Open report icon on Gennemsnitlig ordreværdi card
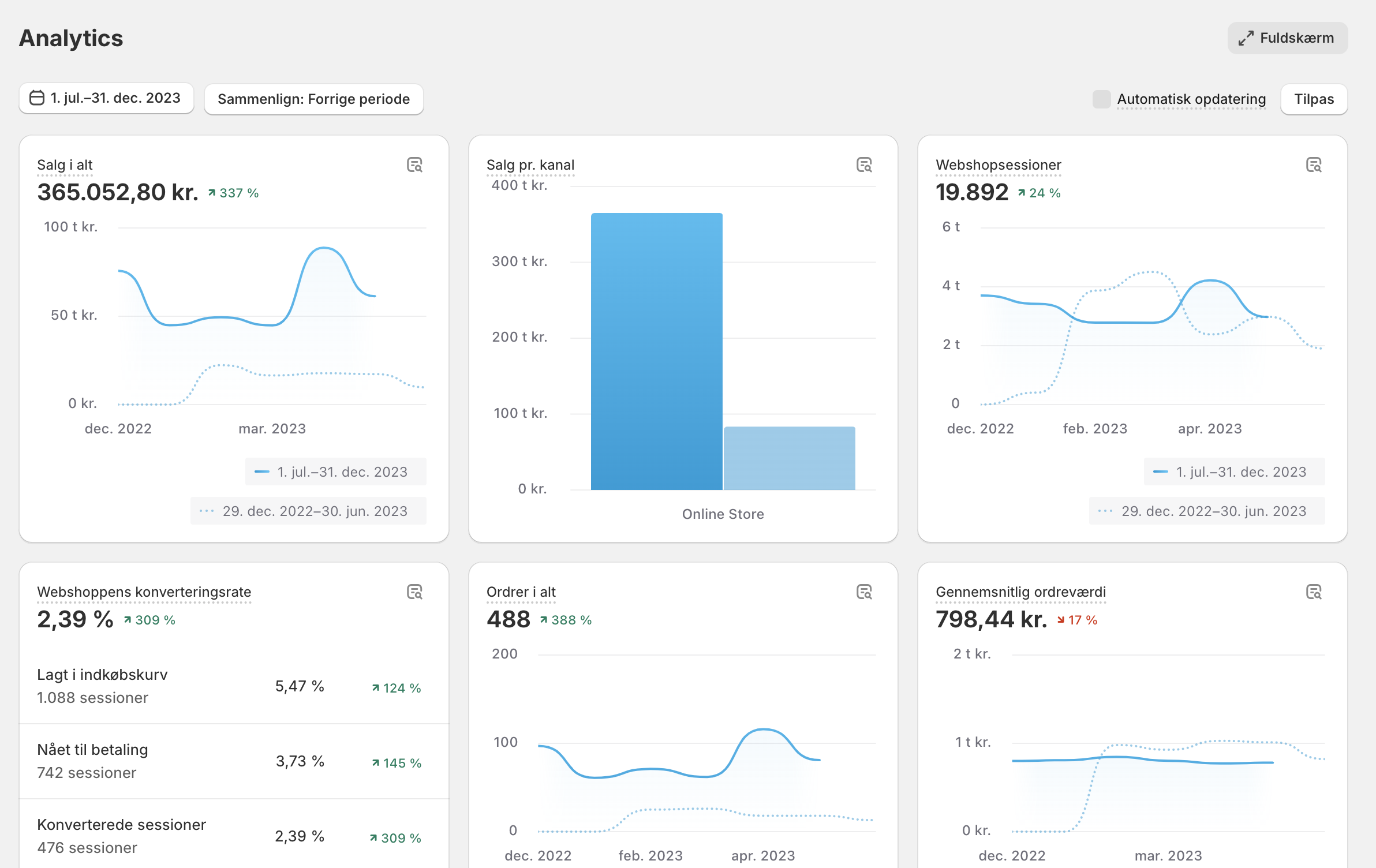 coord(1313,592)
